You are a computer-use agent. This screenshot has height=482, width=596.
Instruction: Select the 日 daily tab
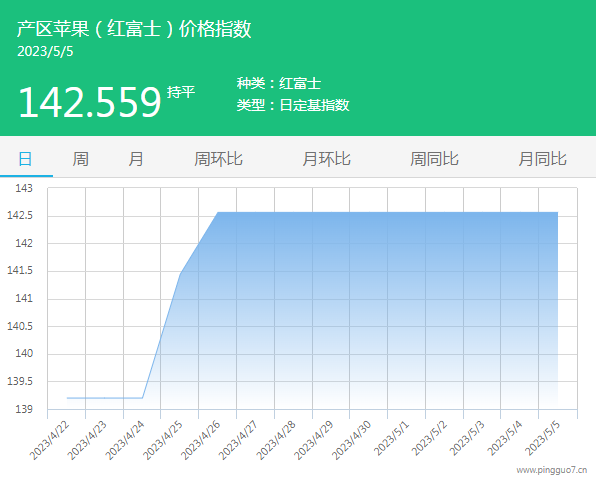point(25,159)
